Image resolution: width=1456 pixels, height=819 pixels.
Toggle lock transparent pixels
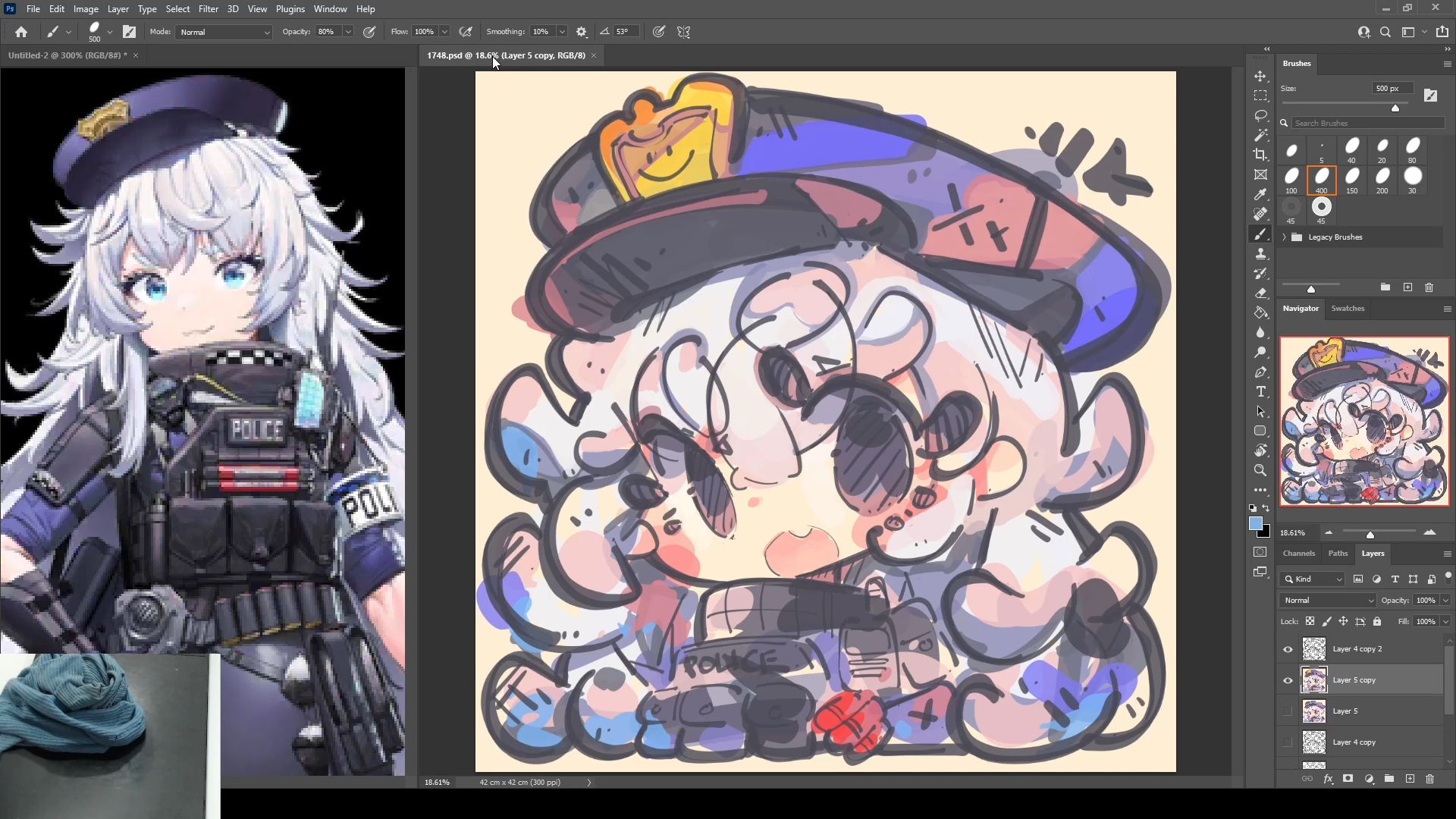tap(1310, 621)
